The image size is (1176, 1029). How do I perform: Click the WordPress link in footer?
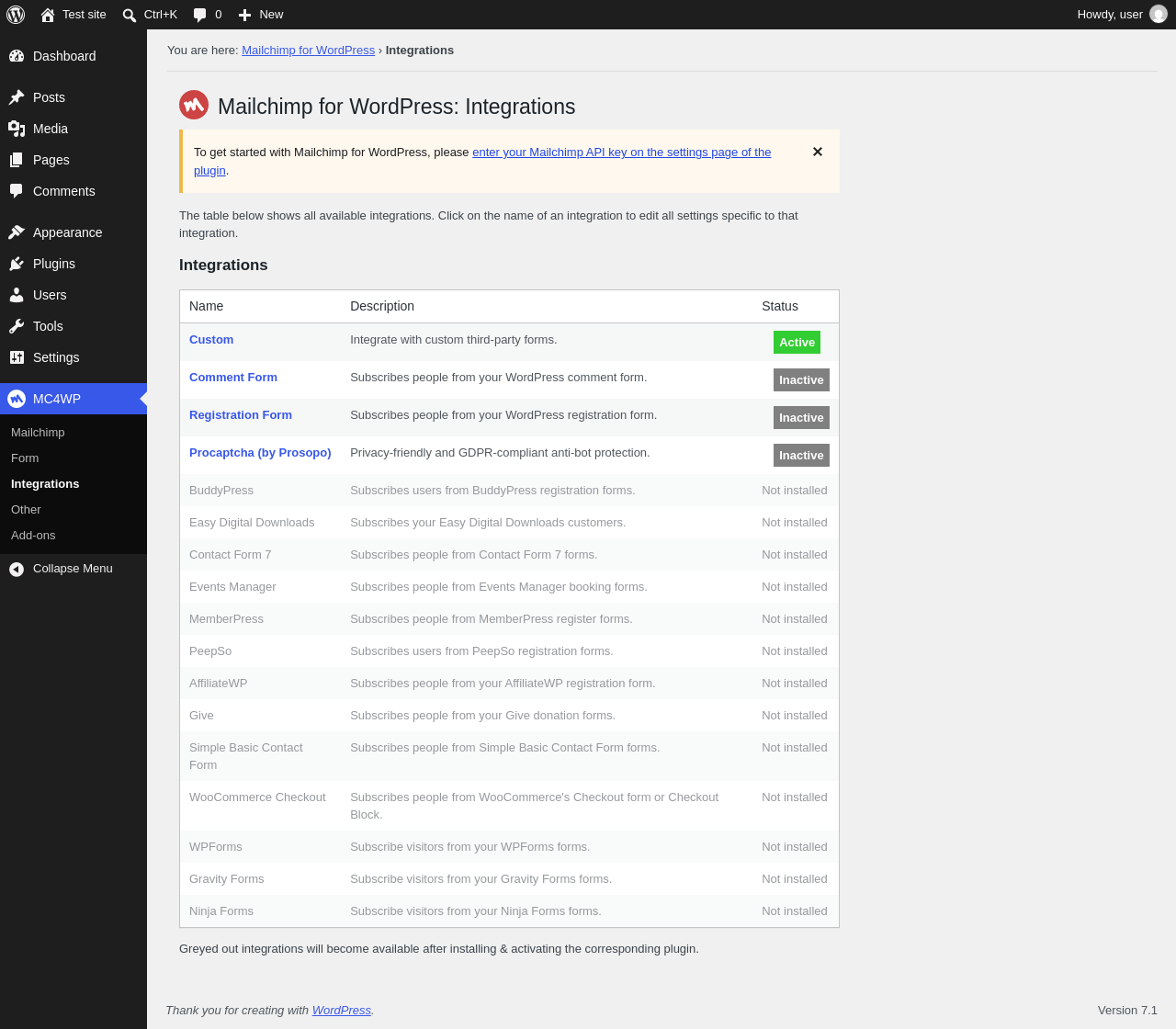point(341,1011)
